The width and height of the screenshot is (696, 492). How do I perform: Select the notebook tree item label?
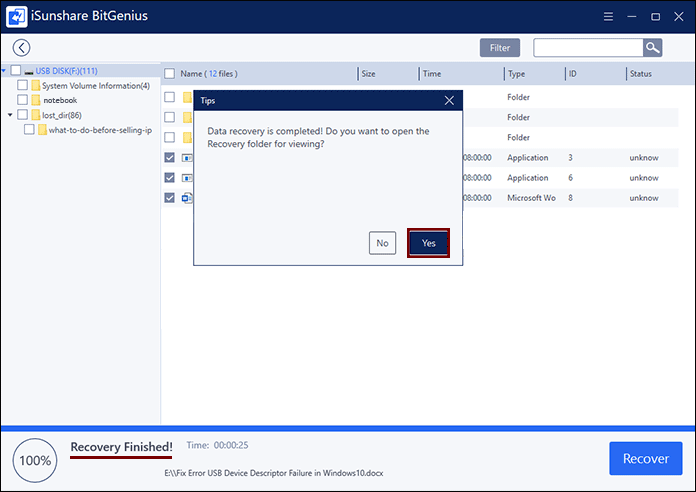[60, 100]
